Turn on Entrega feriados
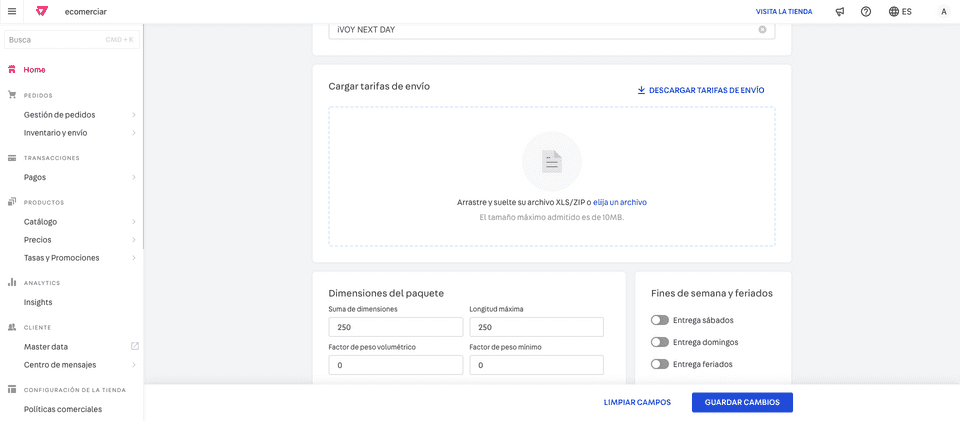 point(659,364)
